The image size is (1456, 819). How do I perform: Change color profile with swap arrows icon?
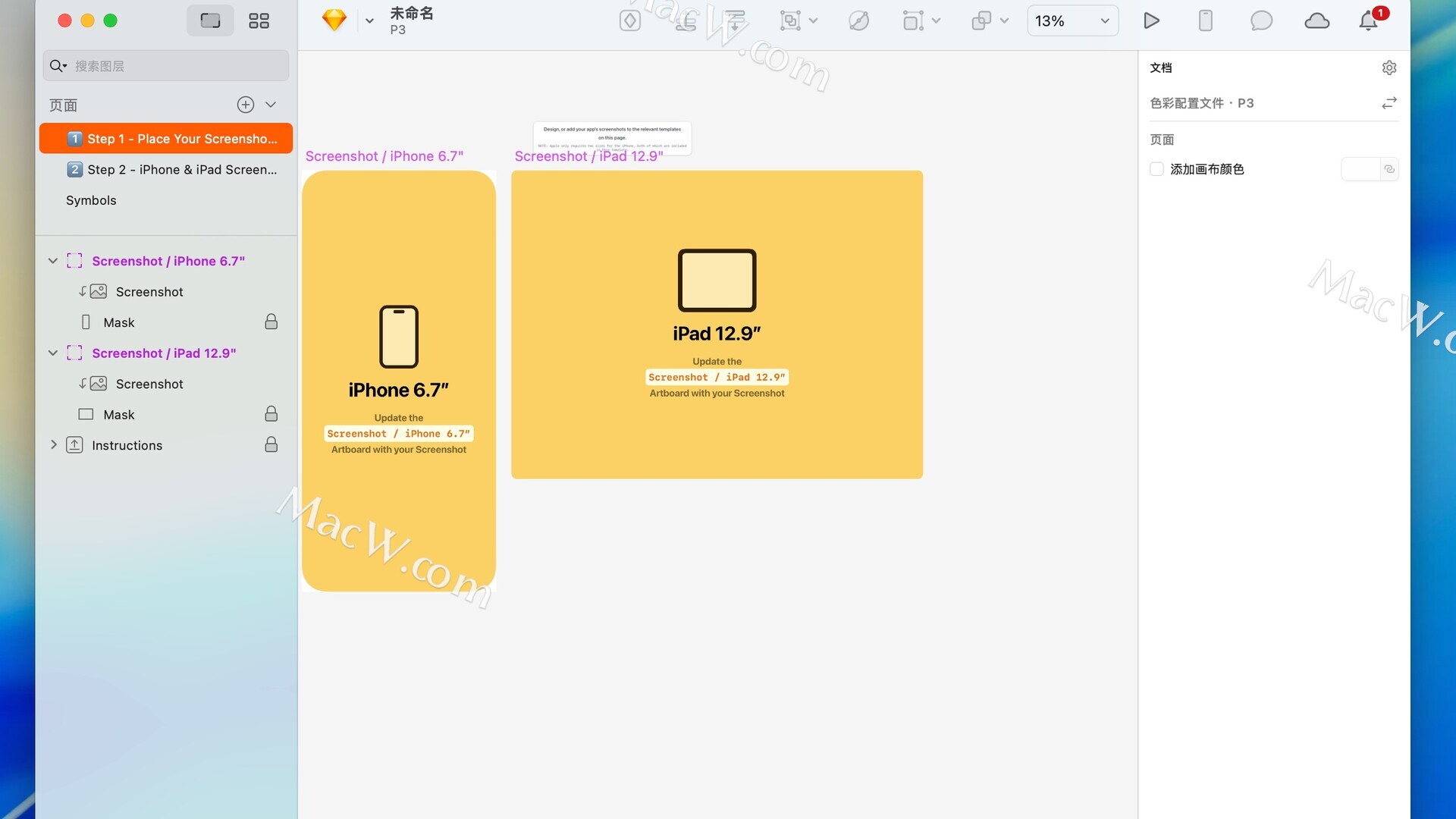coord(1389,103)
